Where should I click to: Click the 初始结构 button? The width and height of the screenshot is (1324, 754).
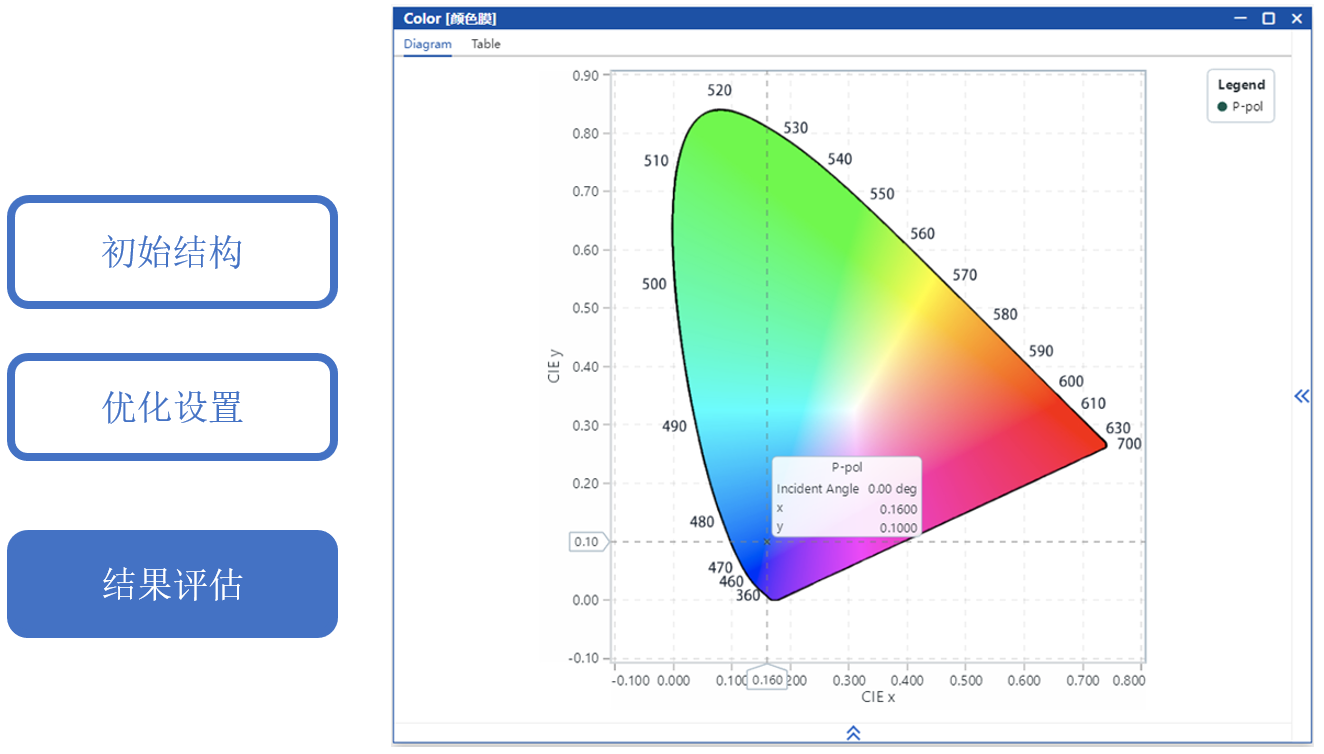point(172,252)
